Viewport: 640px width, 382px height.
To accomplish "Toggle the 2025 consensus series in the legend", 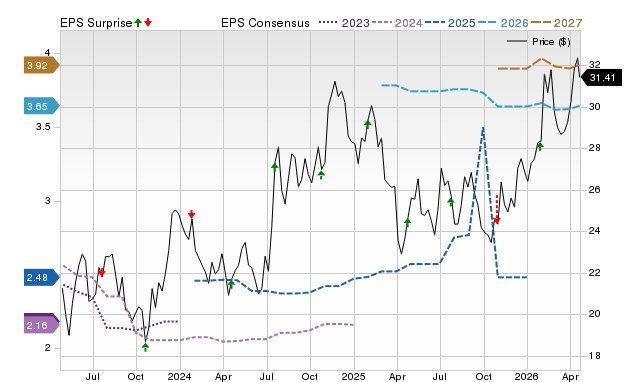I will pos(450,23).
